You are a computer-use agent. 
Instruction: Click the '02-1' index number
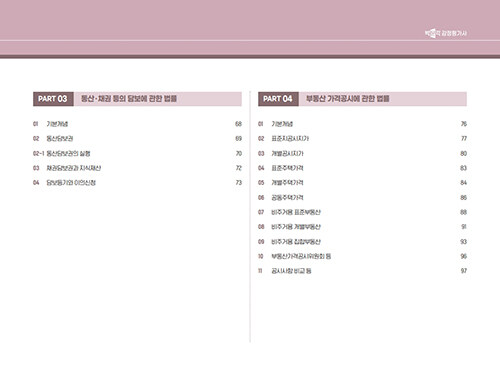tap(38, 154)
